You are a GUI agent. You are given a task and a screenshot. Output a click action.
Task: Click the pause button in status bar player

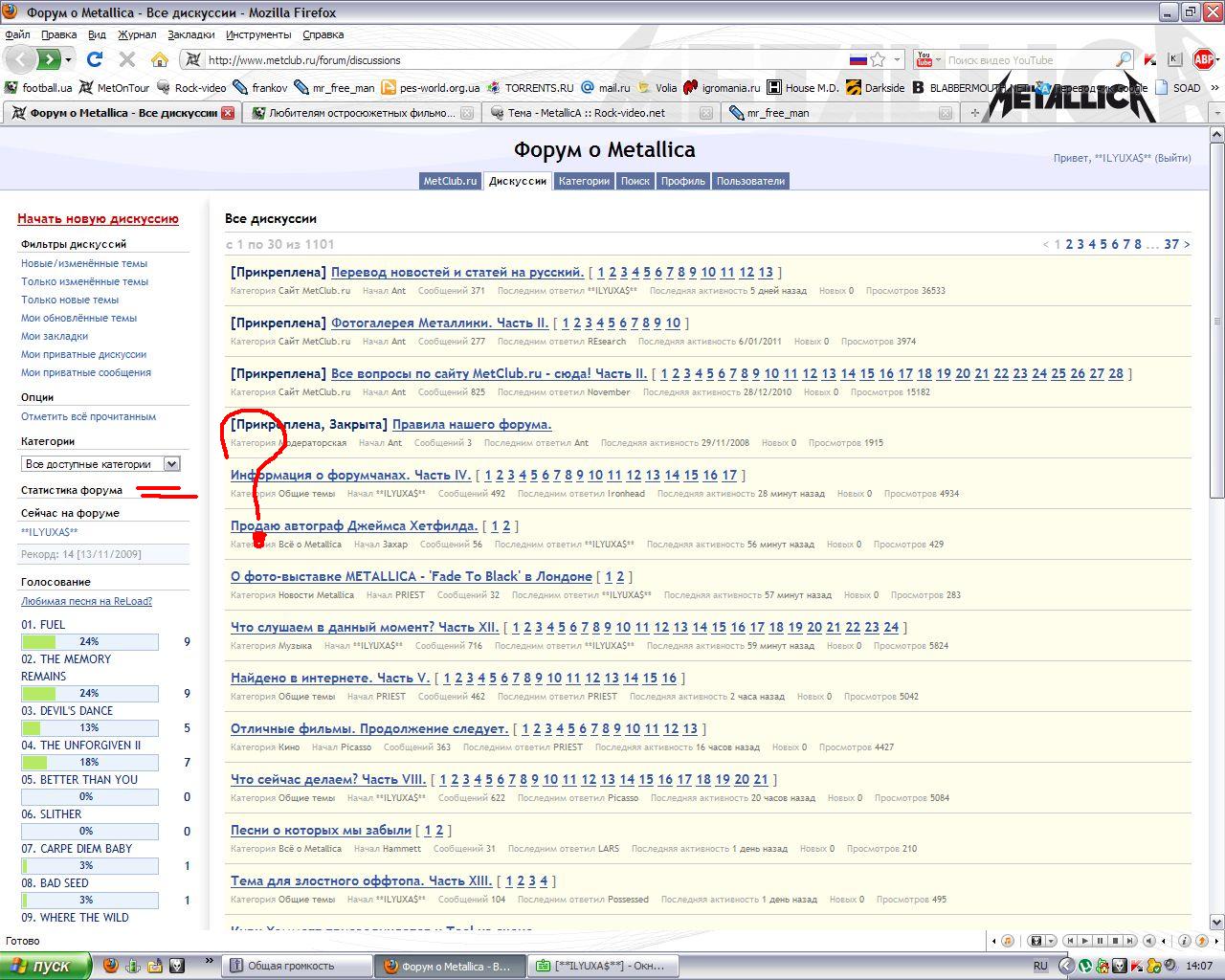tap(1101, 941)
